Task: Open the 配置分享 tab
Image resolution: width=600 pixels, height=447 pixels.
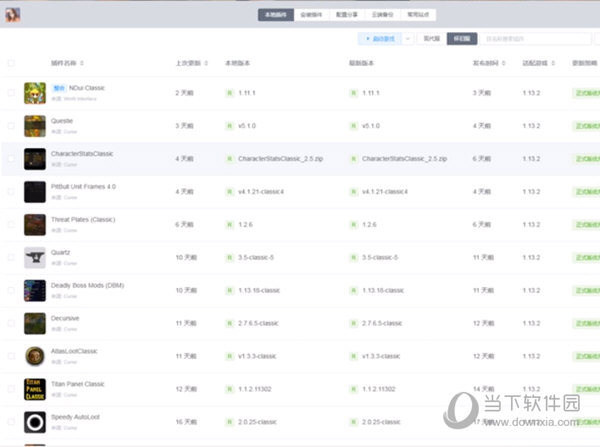Action: (x=347, y=15)
